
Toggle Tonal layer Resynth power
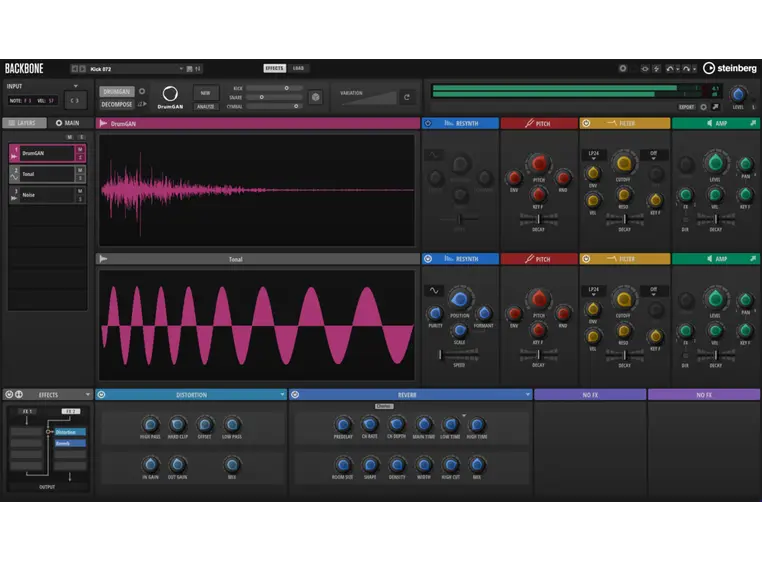[x=428, y=259]
